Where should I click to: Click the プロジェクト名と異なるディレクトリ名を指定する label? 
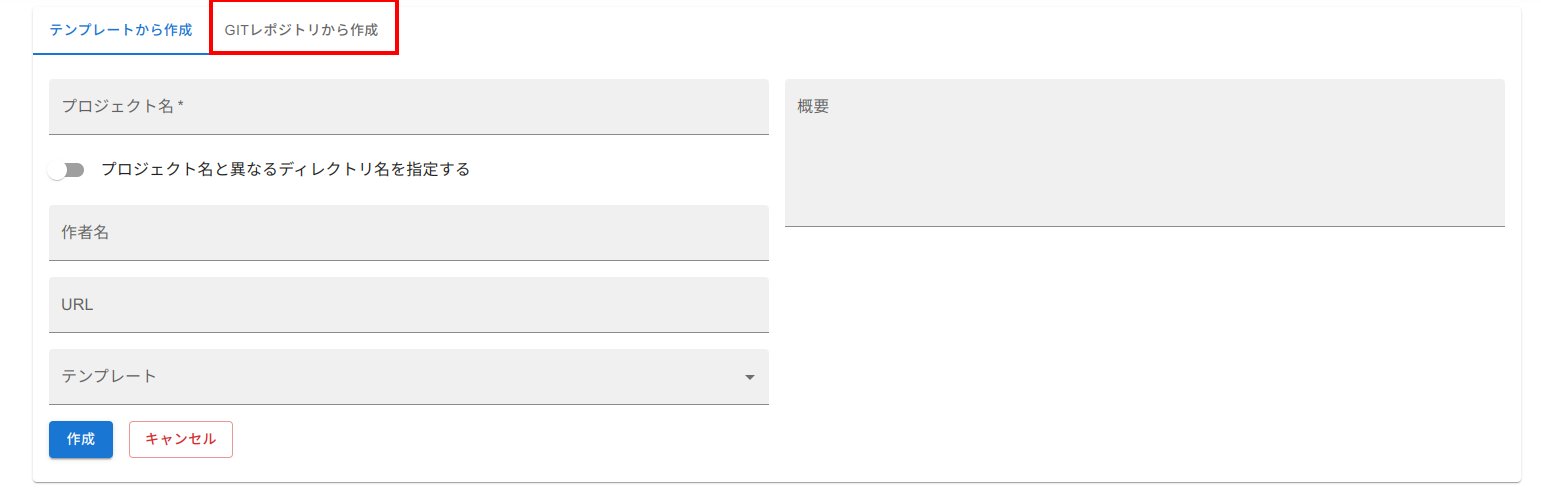click(x=285, y=169)
